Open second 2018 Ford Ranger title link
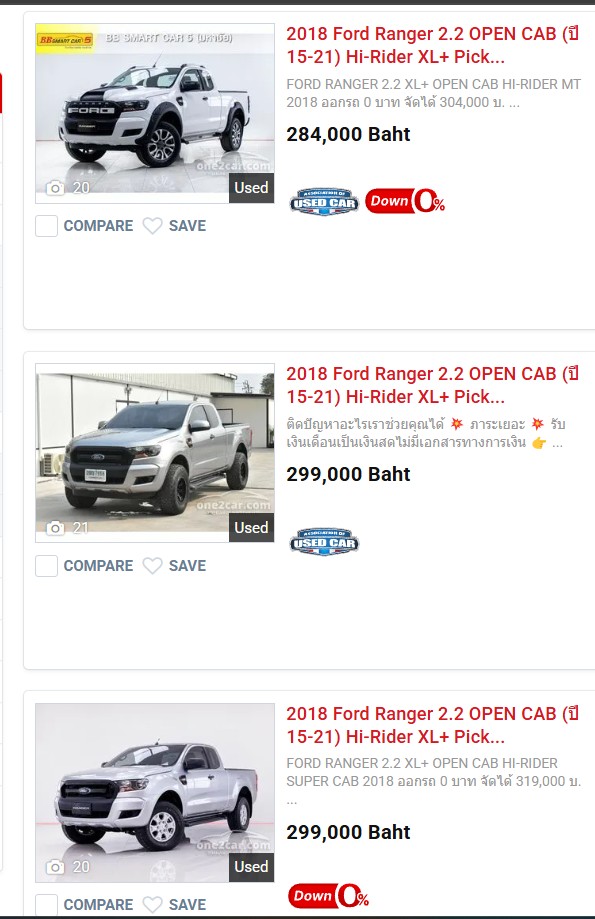 pyautogui.click(x=433, y=385)
